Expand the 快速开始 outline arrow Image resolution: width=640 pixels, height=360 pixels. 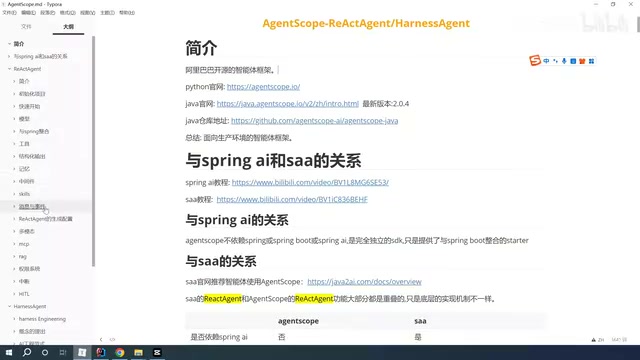14,106
